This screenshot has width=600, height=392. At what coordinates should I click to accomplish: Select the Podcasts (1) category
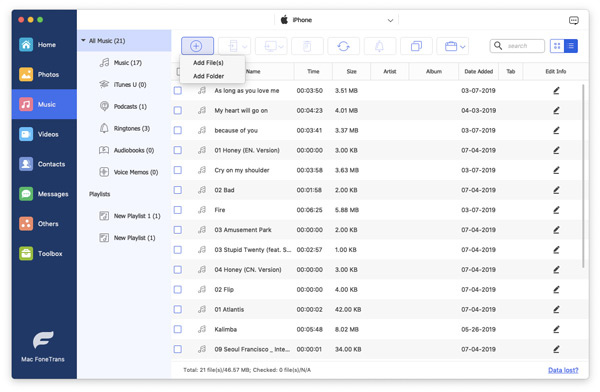(124, 106)
